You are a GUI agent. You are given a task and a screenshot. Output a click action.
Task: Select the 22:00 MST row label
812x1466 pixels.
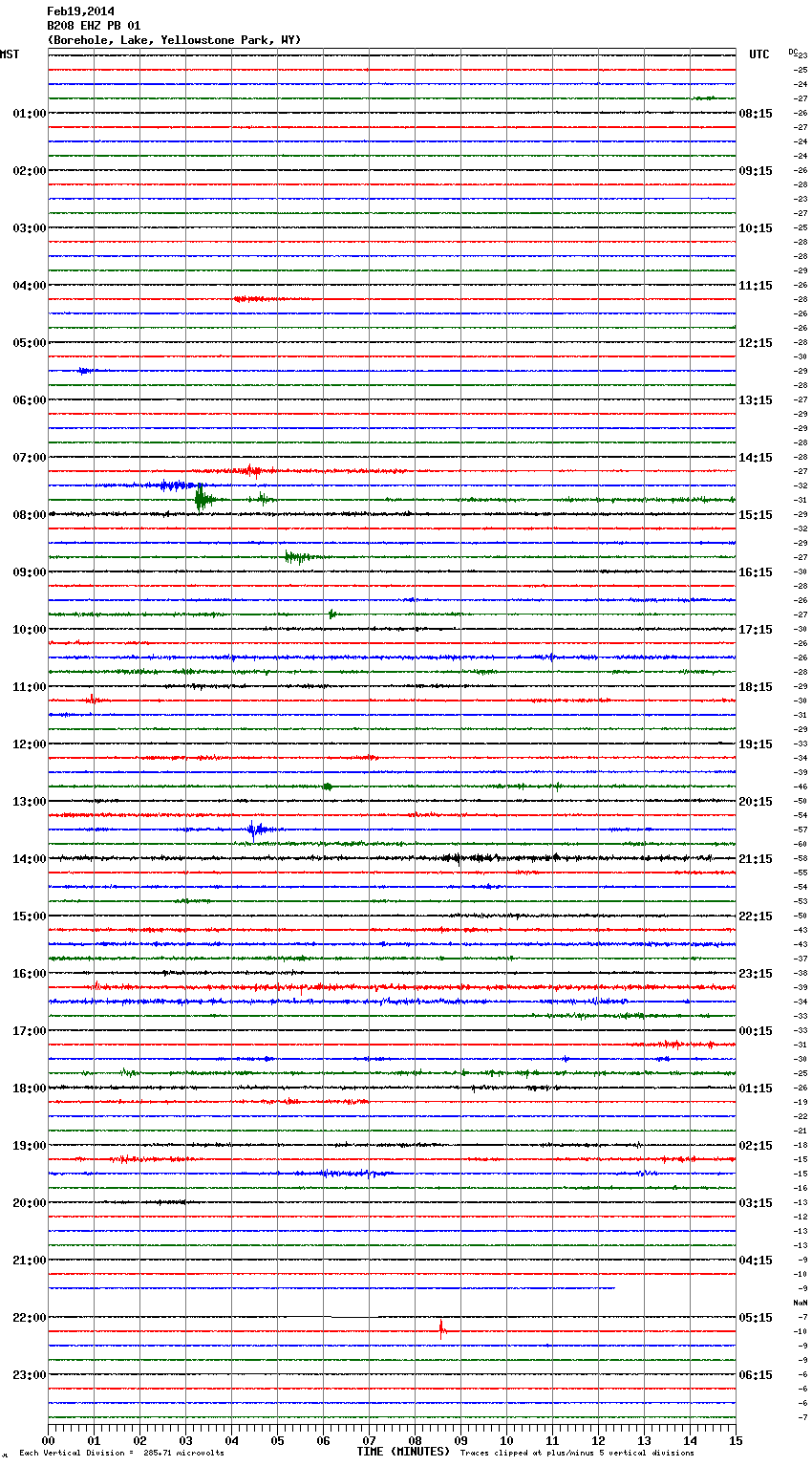coord(30,1318)
